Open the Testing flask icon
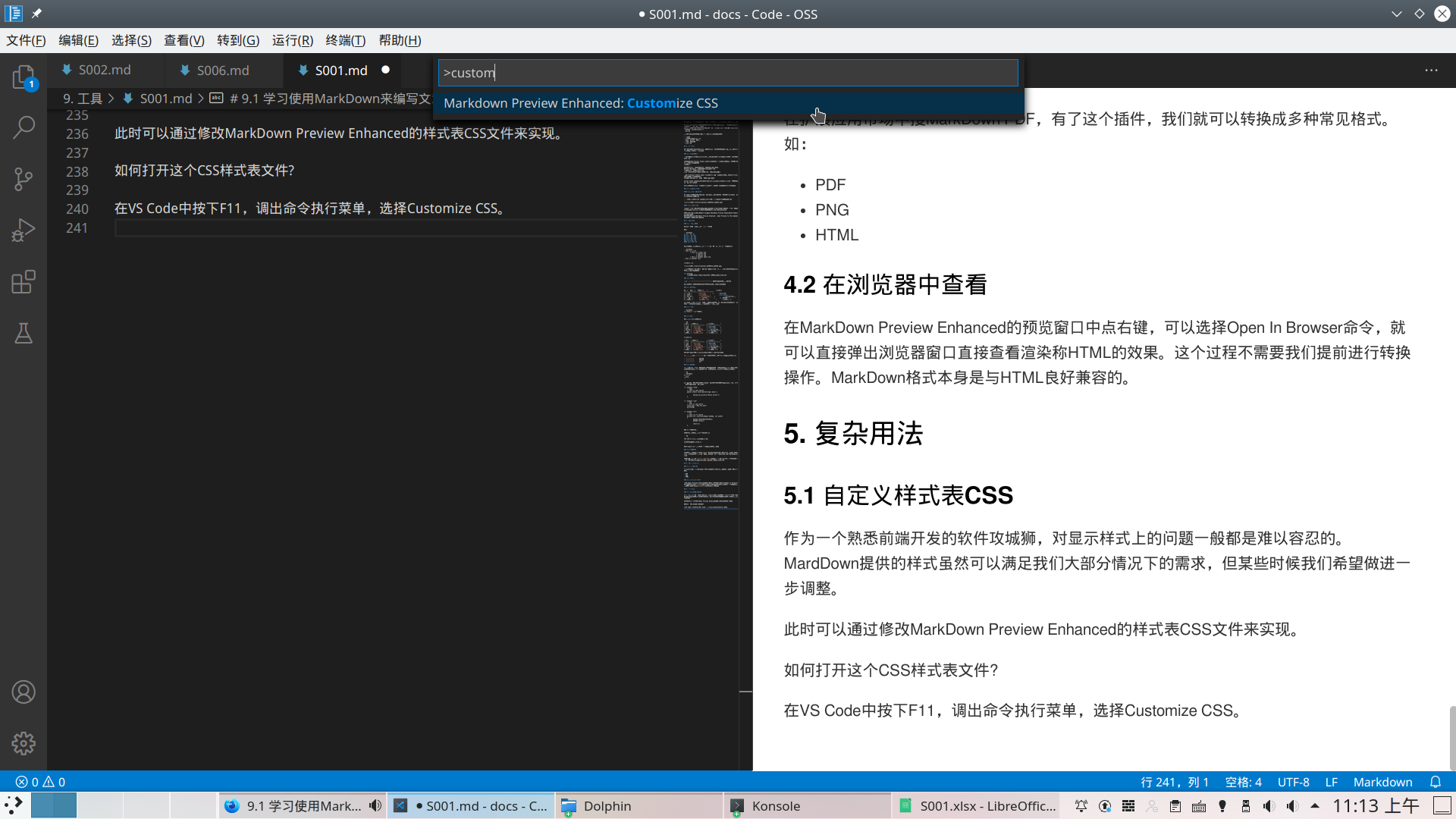The height and width of the screenshot is (819, 1456). point(24,334)
